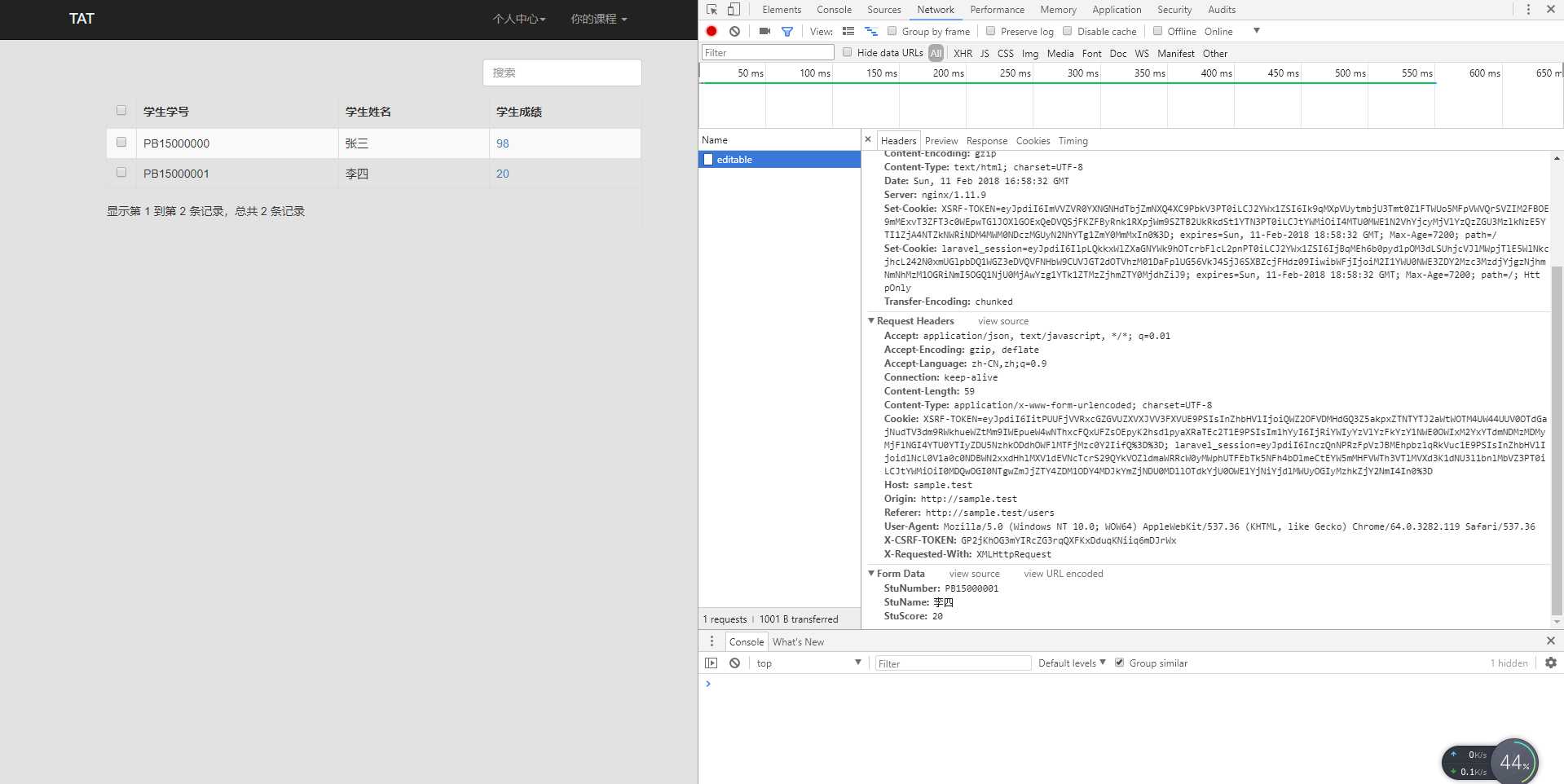Select the editable request row

[x=779, y=160]
